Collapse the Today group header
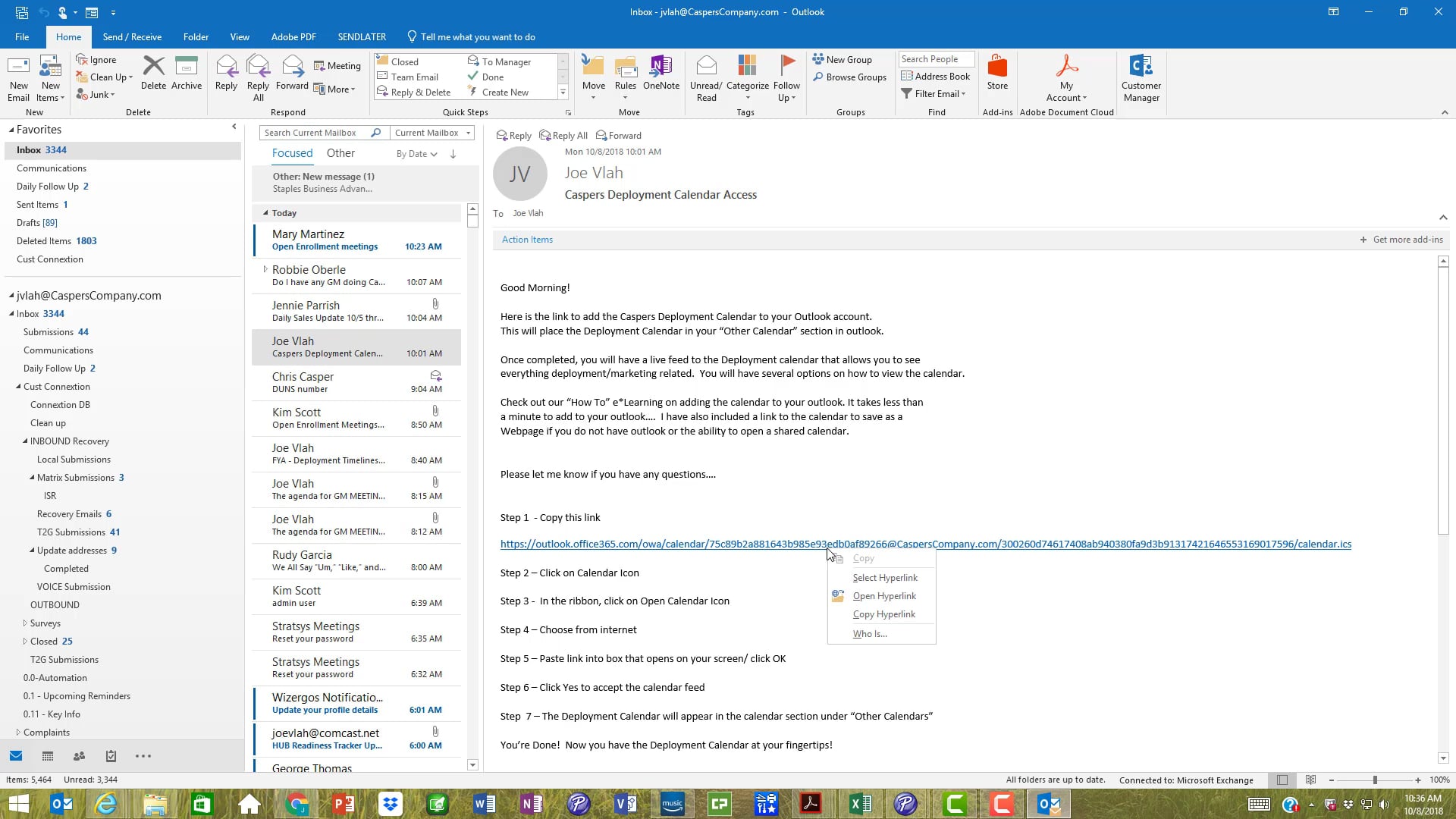This screenshot has height=819, width=1456. pos(265,213)
